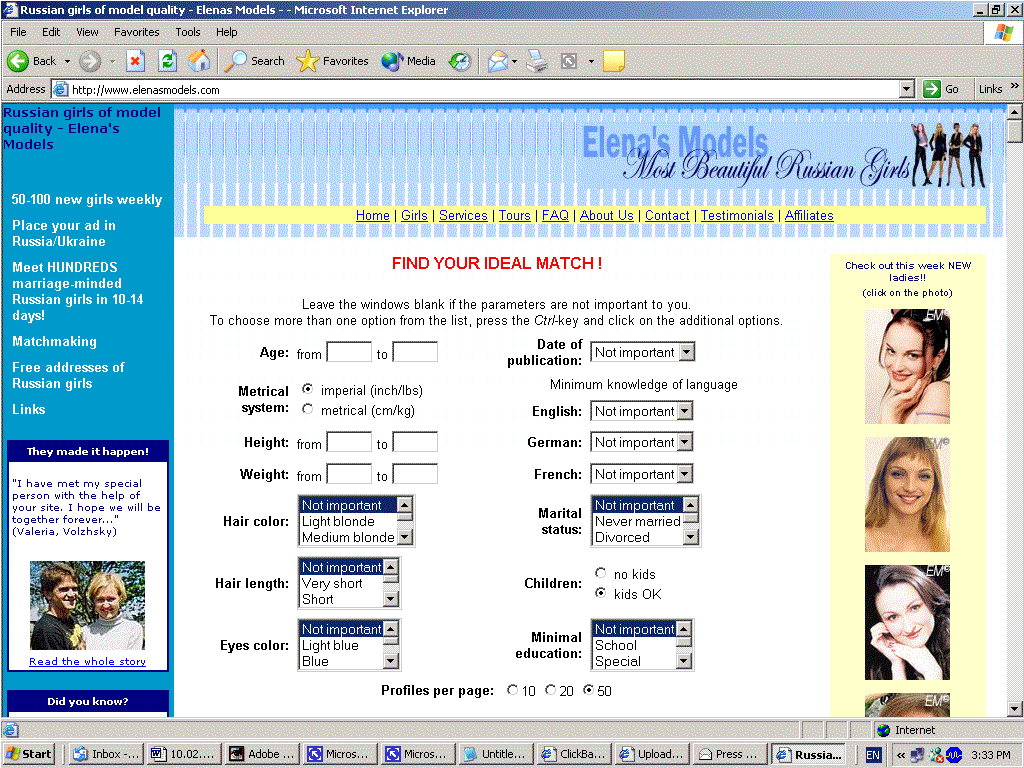The image size is (1024, 768).
Task: Open the Back button history dropdown arrow
Action: 67,61
